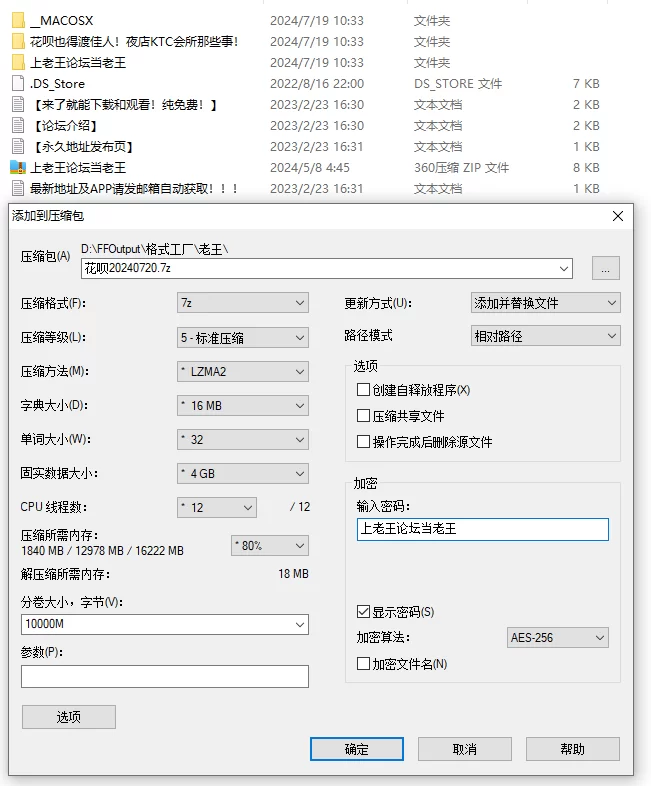Open the 更新方式 dropdown
Image resolution: width=651 pixels, height=786 pixels.
pyautogui.click(x=546, y=303)
